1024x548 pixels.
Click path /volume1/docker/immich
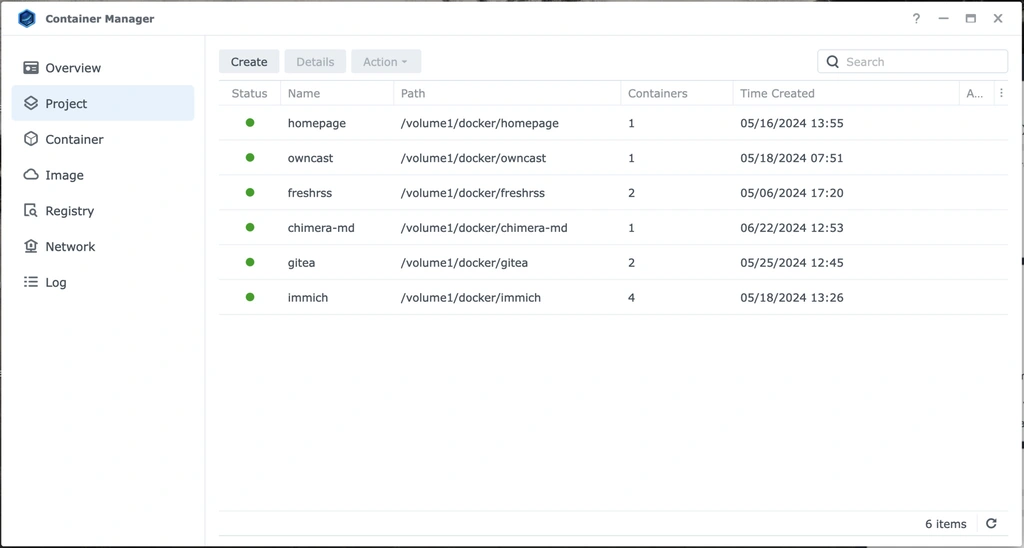(470, 297)
